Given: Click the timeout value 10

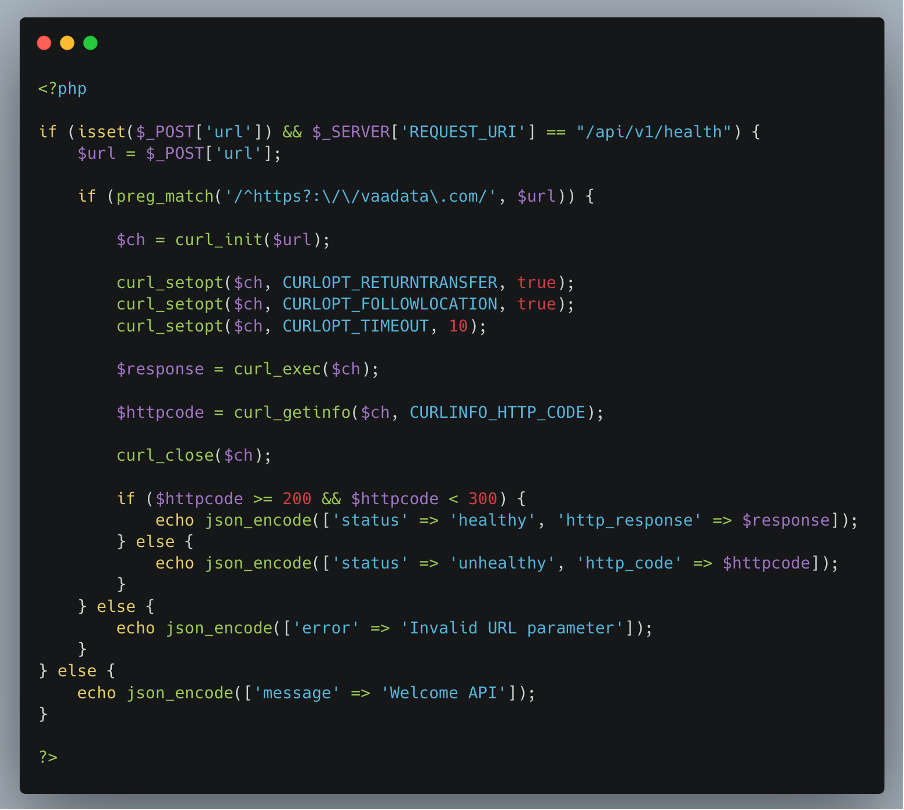Looking at the screenshot, I should click(458, 326).
